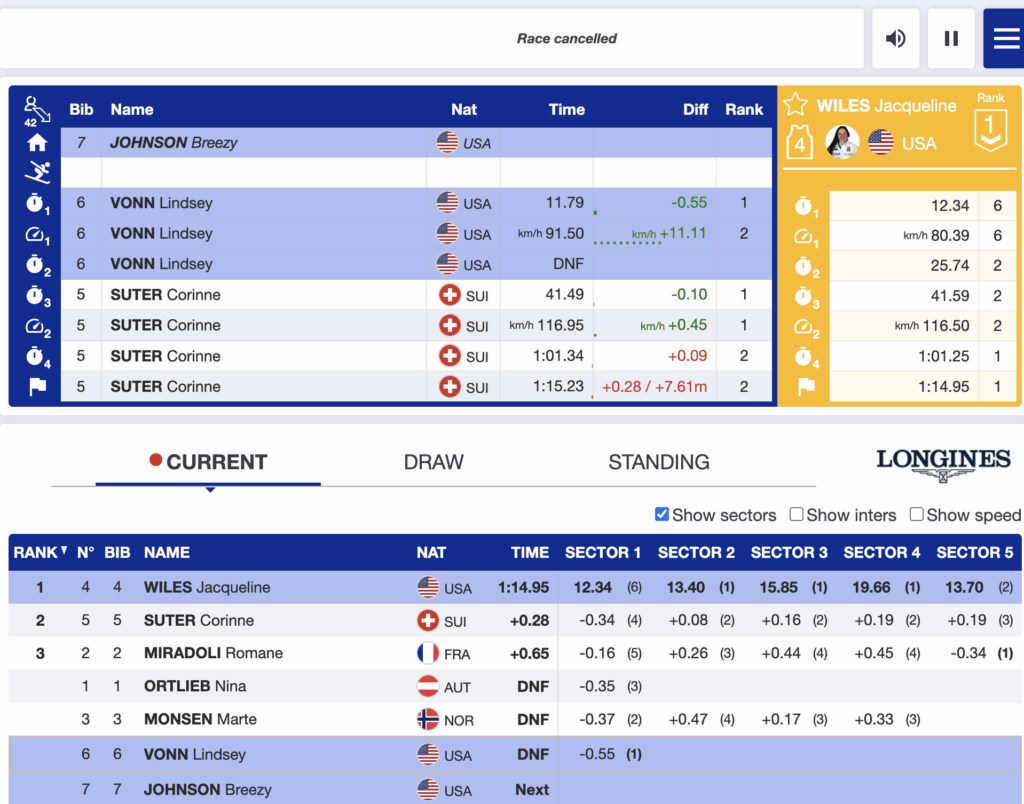Viewport: 1024px width, 804px height.
Task: Pause the live timing feed
Action: pos(951,39)
